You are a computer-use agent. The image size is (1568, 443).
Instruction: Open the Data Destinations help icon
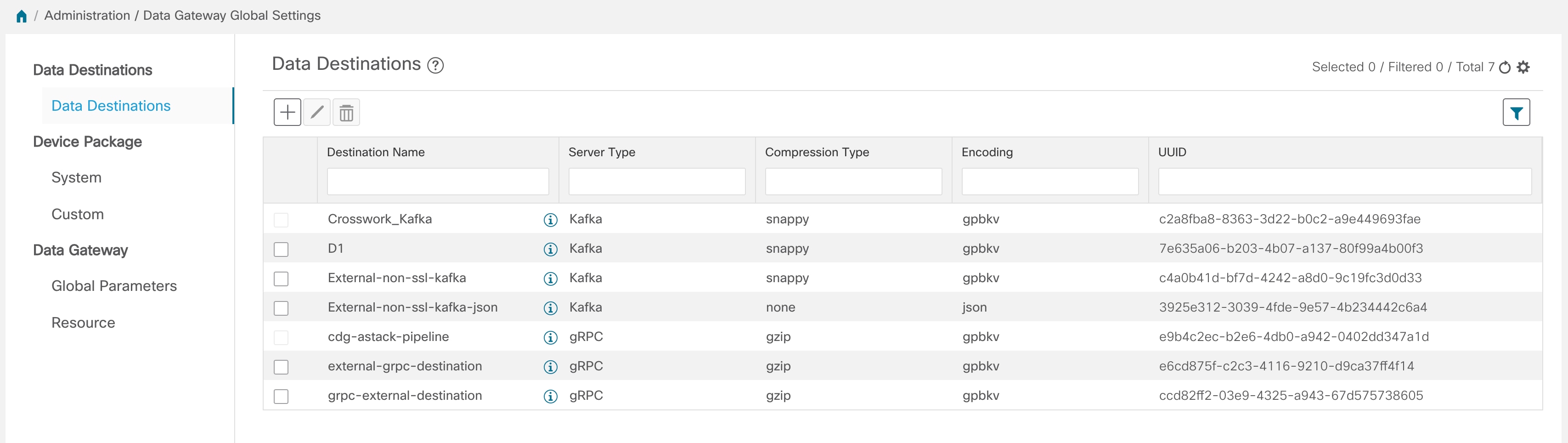[435, 65]
